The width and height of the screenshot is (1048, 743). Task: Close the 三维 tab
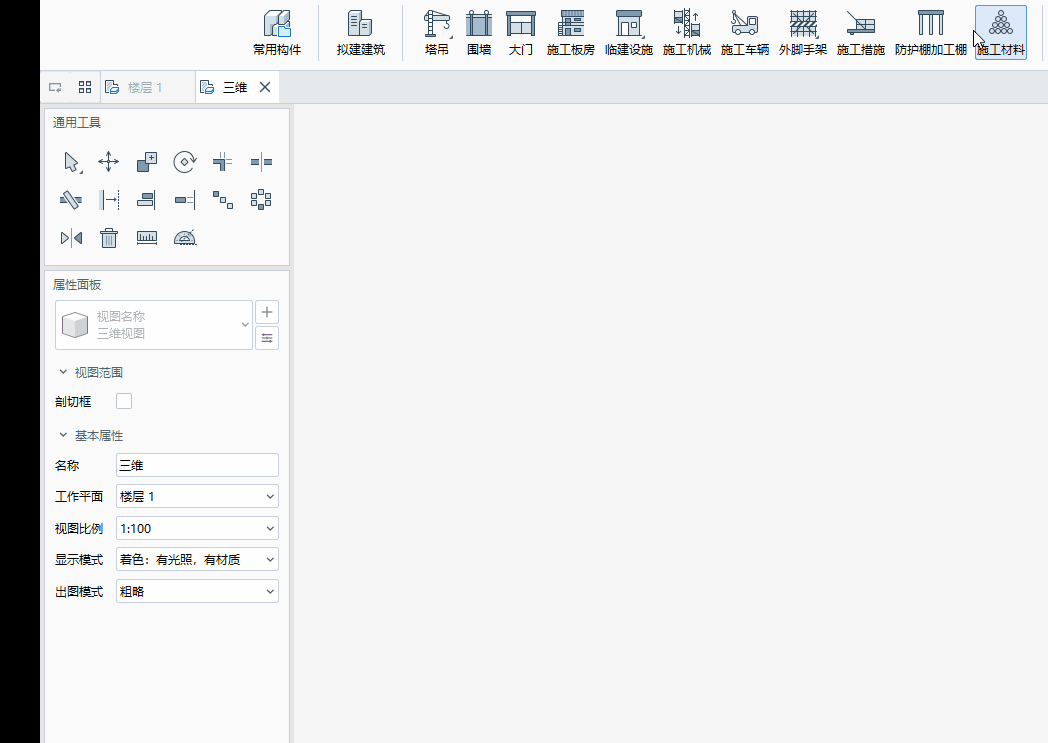coord(265,87)
